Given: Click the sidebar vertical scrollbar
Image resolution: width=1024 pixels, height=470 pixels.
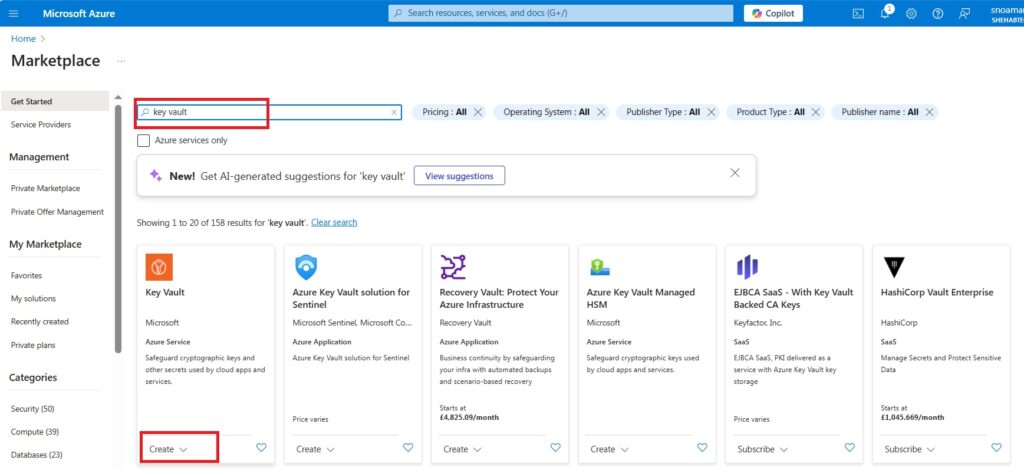Looking at the screenshot, I should click(x=118, y=228).
